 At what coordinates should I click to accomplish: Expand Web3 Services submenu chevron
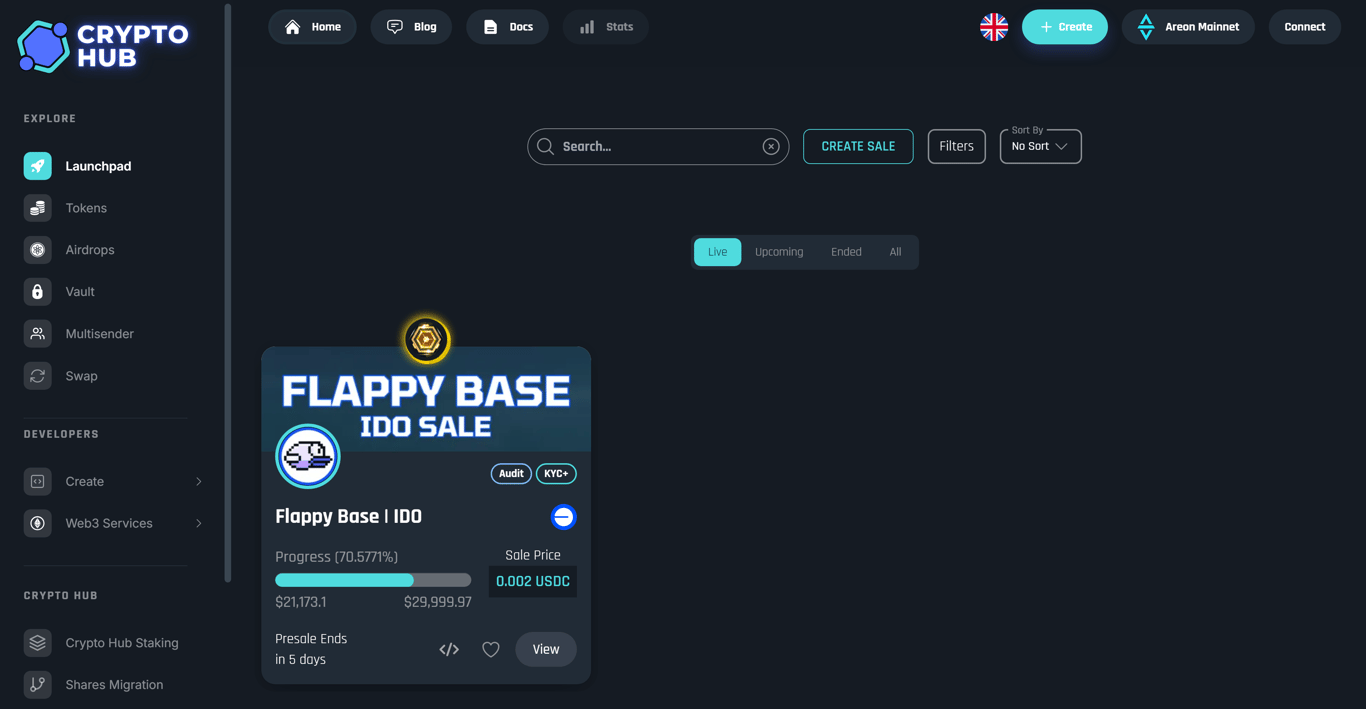[x=199, y=524]
